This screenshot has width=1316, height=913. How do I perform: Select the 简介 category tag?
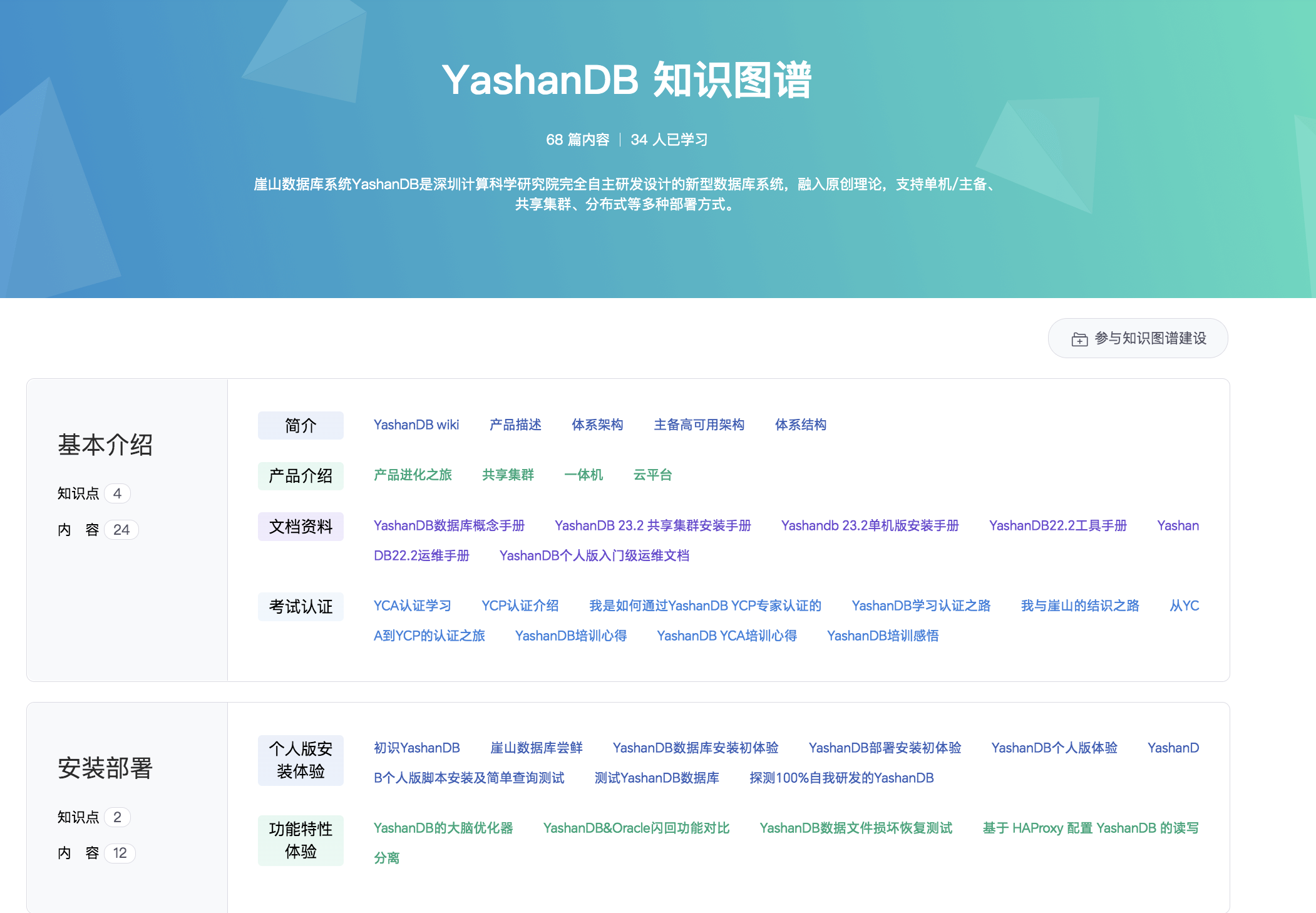301,426
